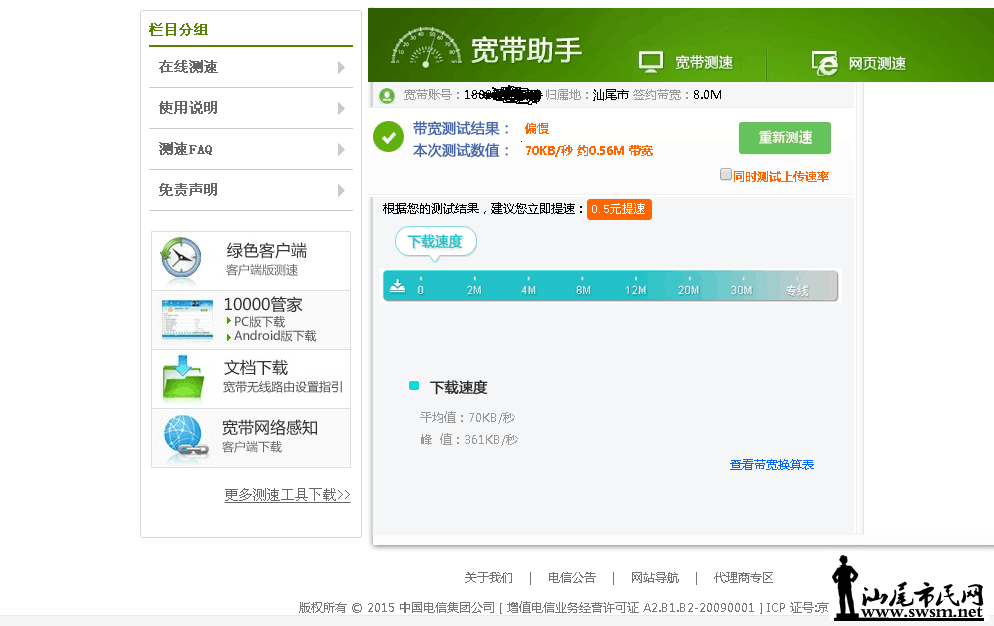Open the 测速FAQ menu item
Screen dimensions: 994x626
click(250, 150)
